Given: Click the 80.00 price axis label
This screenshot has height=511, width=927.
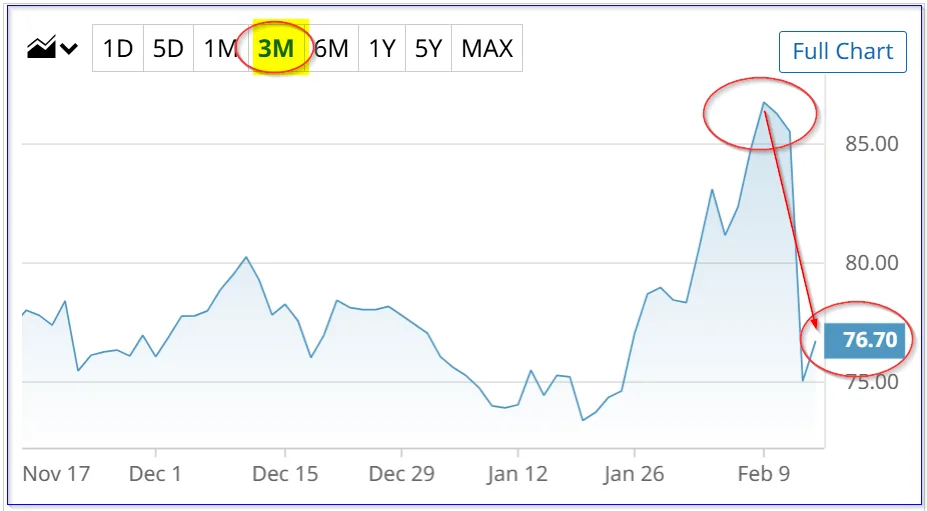Looking at the screenshot, I should click(870, 263).
